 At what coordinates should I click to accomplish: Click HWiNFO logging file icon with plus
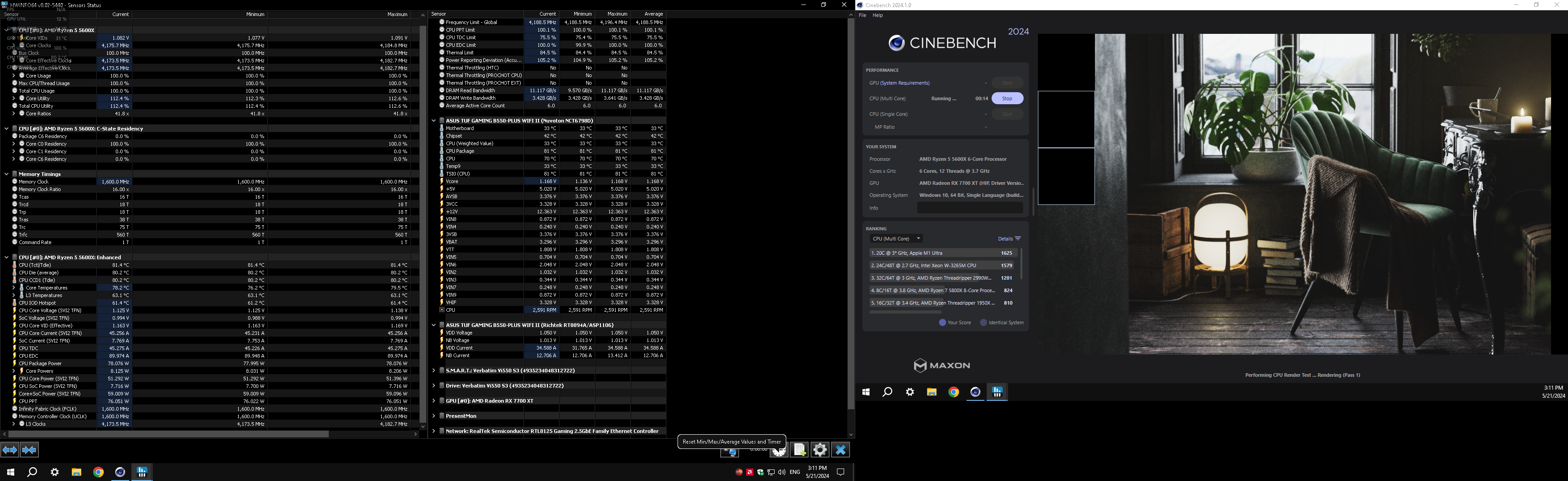(799, 450)
